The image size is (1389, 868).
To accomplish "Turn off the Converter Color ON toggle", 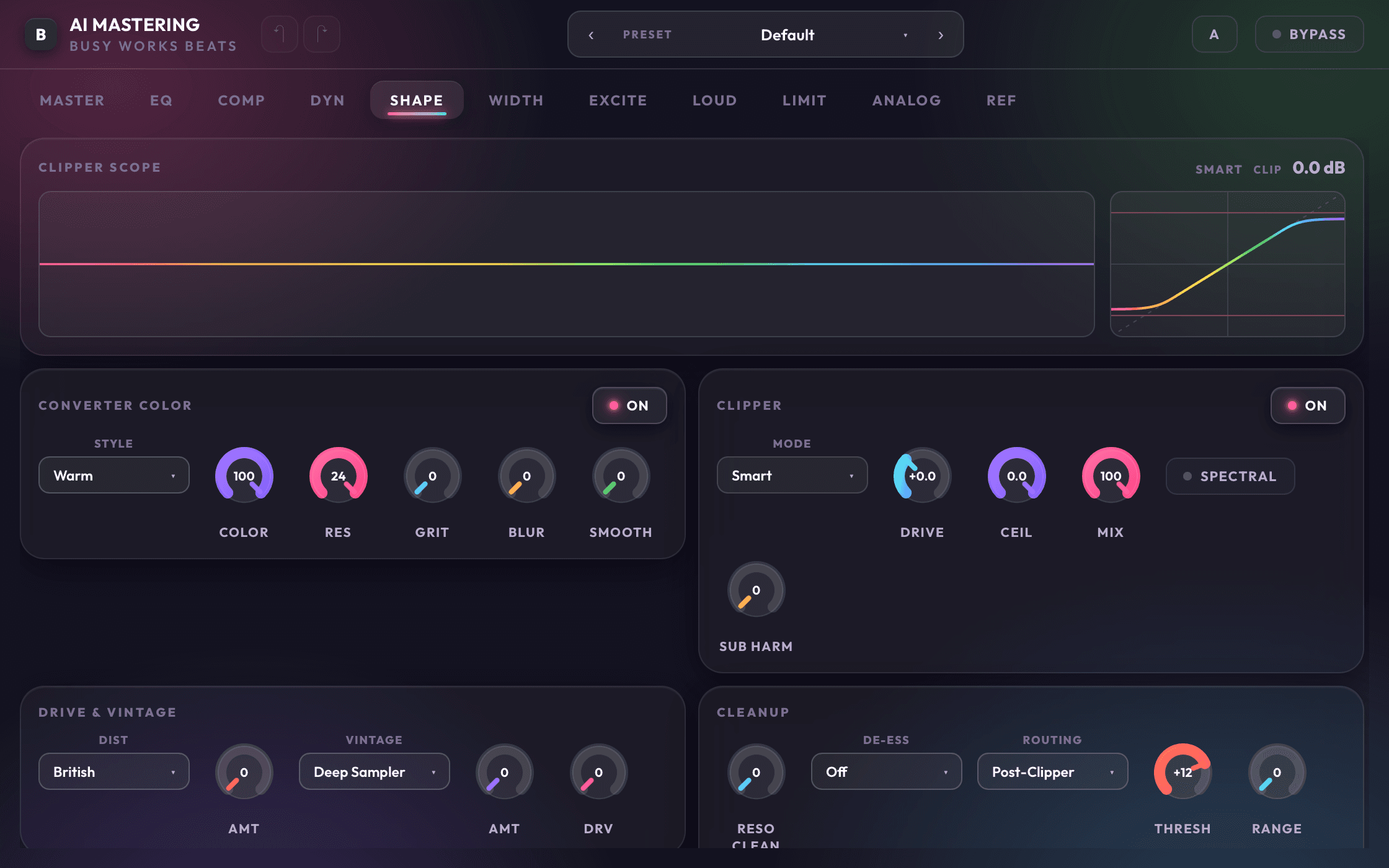I will [x=629, y=405].
